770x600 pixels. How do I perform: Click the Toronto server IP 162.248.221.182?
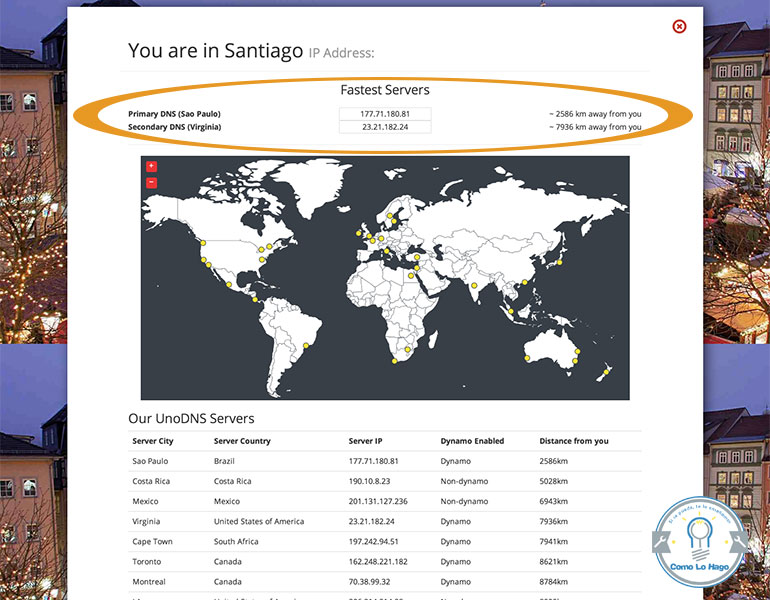380,561
